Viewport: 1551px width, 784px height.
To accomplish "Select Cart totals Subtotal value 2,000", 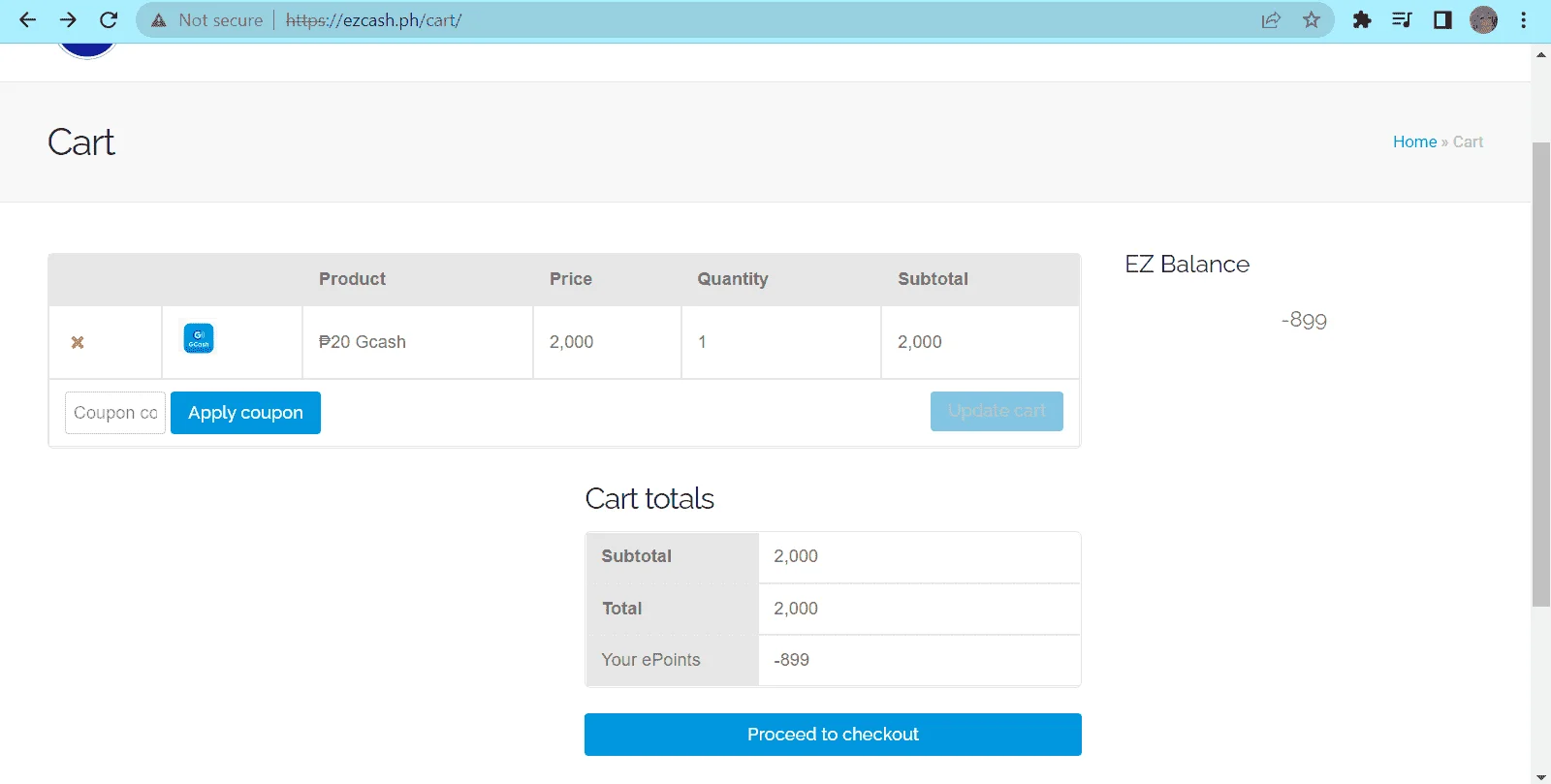I will click(796, 556).
